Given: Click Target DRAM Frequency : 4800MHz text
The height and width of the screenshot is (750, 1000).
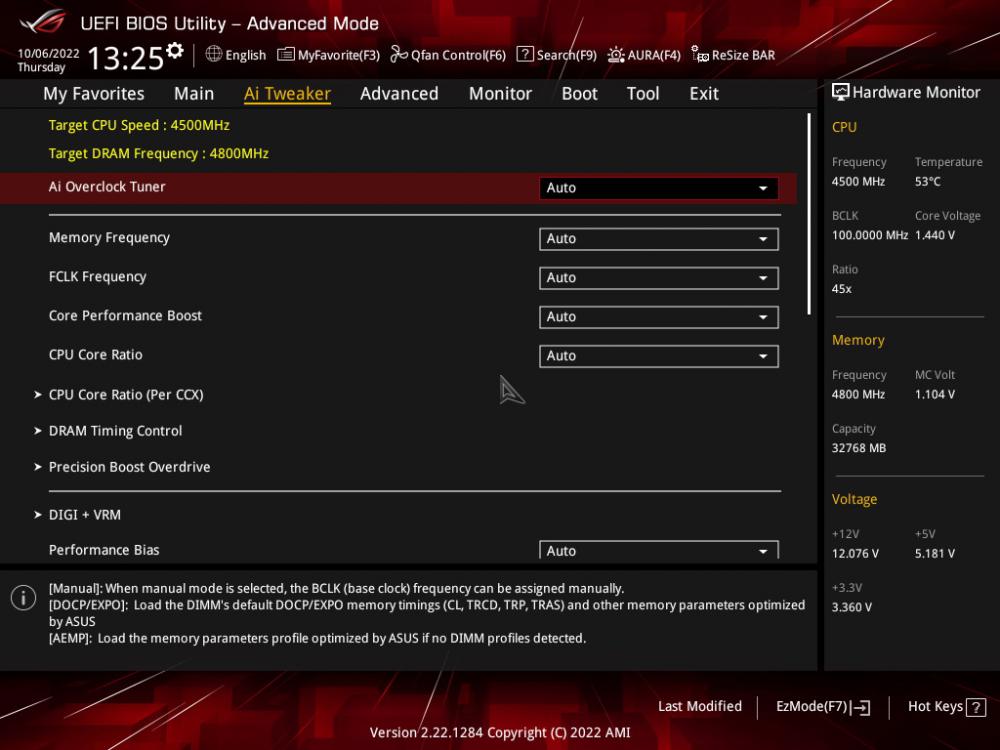Looking at the screenshot, I should tap(159, 154).
